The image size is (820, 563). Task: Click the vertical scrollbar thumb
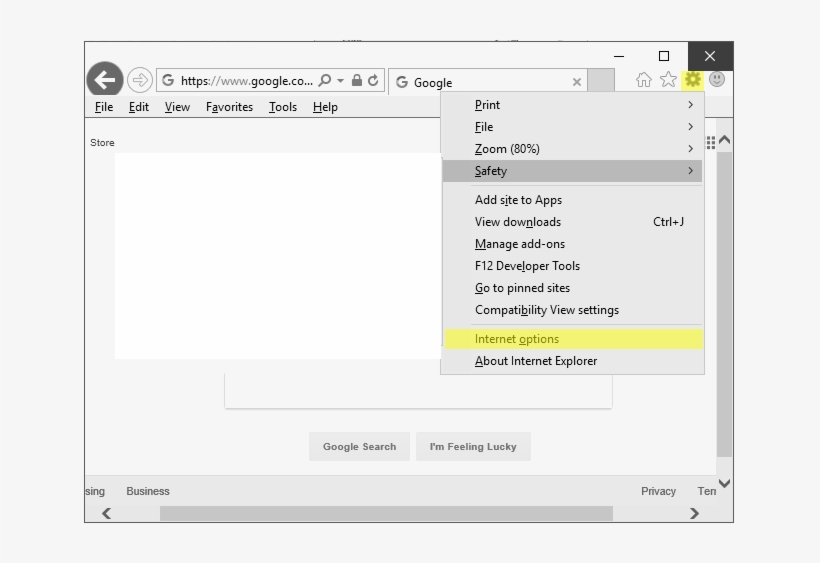pyautogui.click(x=724, y=305)
